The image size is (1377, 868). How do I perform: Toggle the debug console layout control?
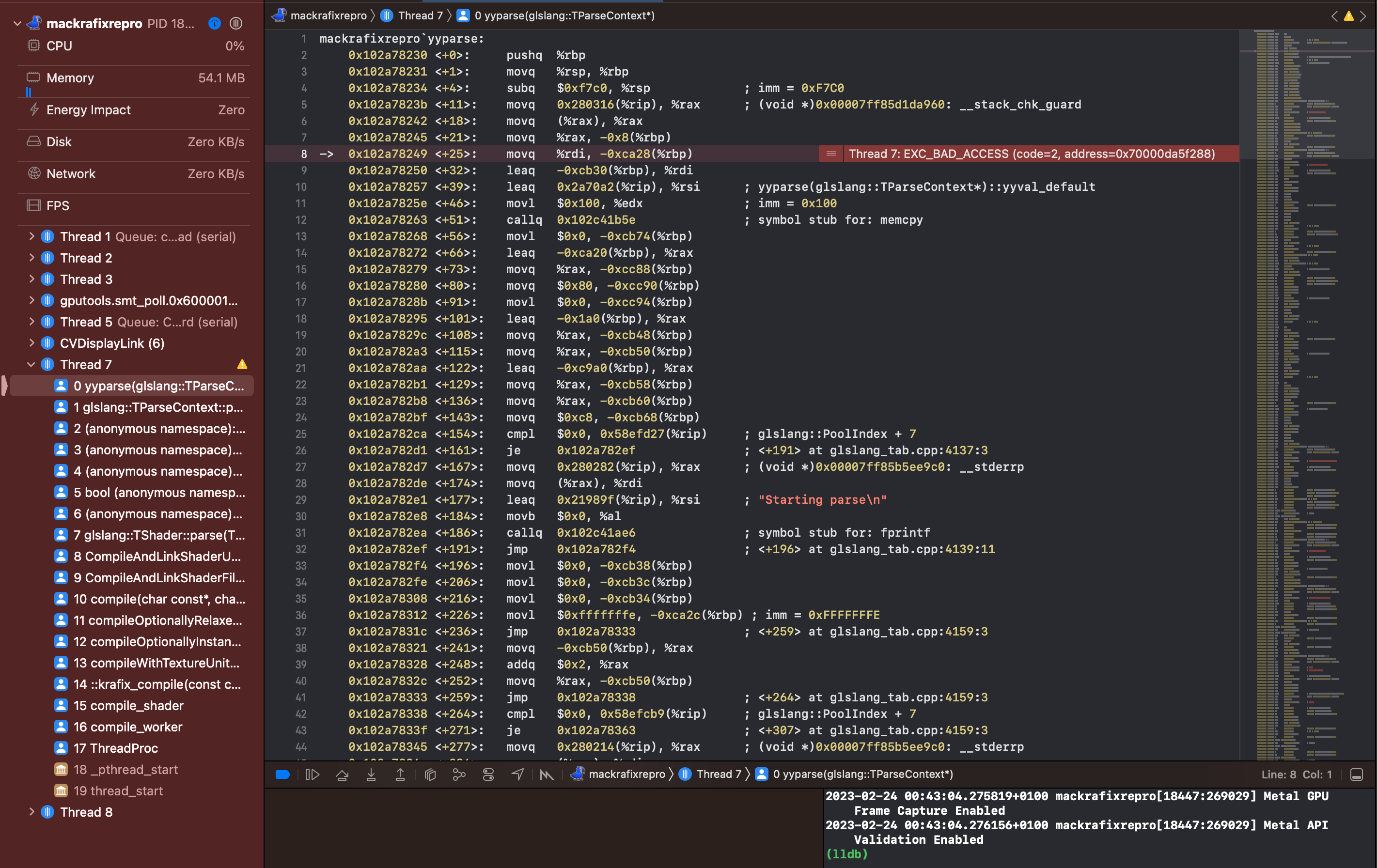[1358, 774]
